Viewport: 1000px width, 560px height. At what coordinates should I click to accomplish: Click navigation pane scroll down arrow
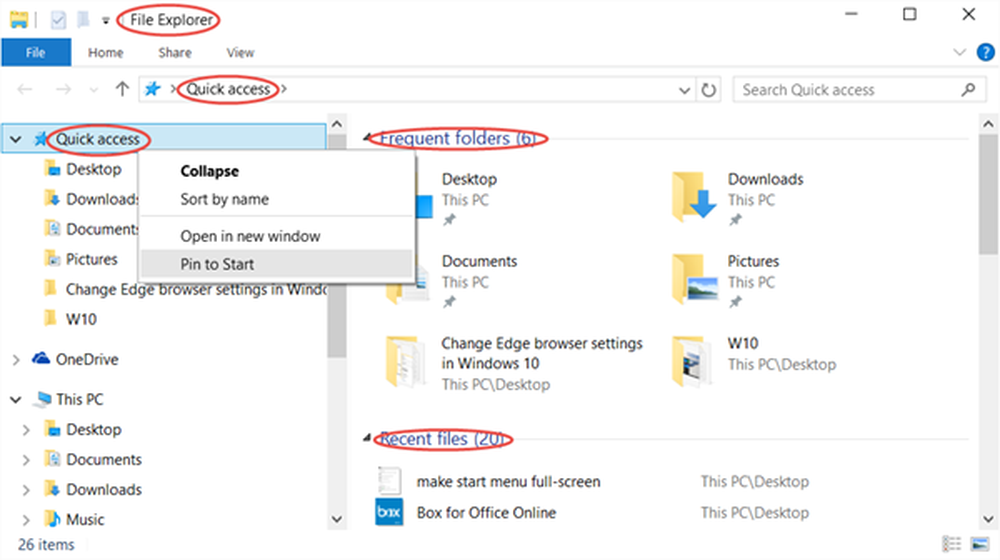(x=337, y=520)
